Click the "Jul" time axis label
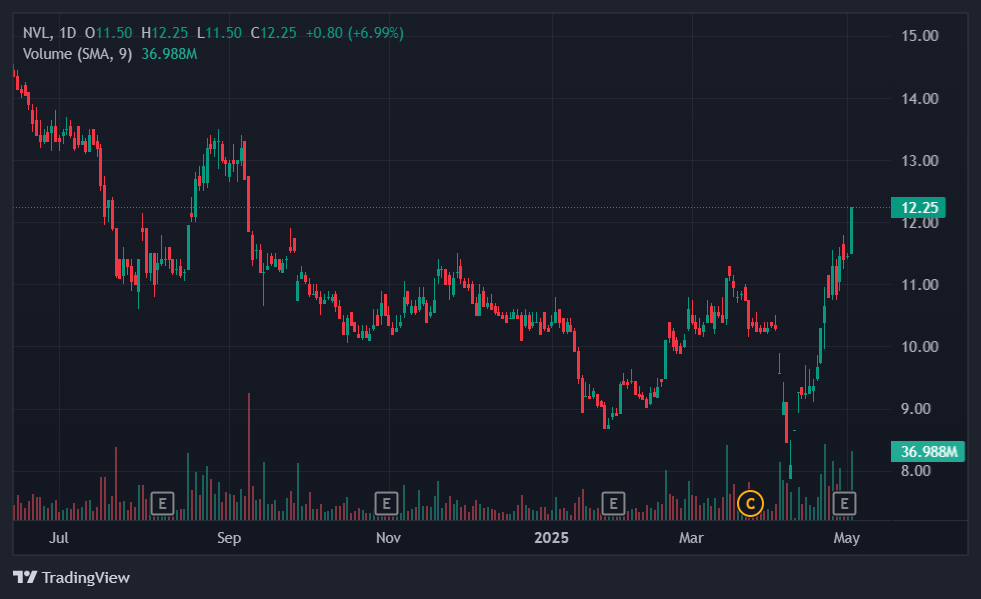This screenshot has width=981, height=599. [x=59, y=538]
